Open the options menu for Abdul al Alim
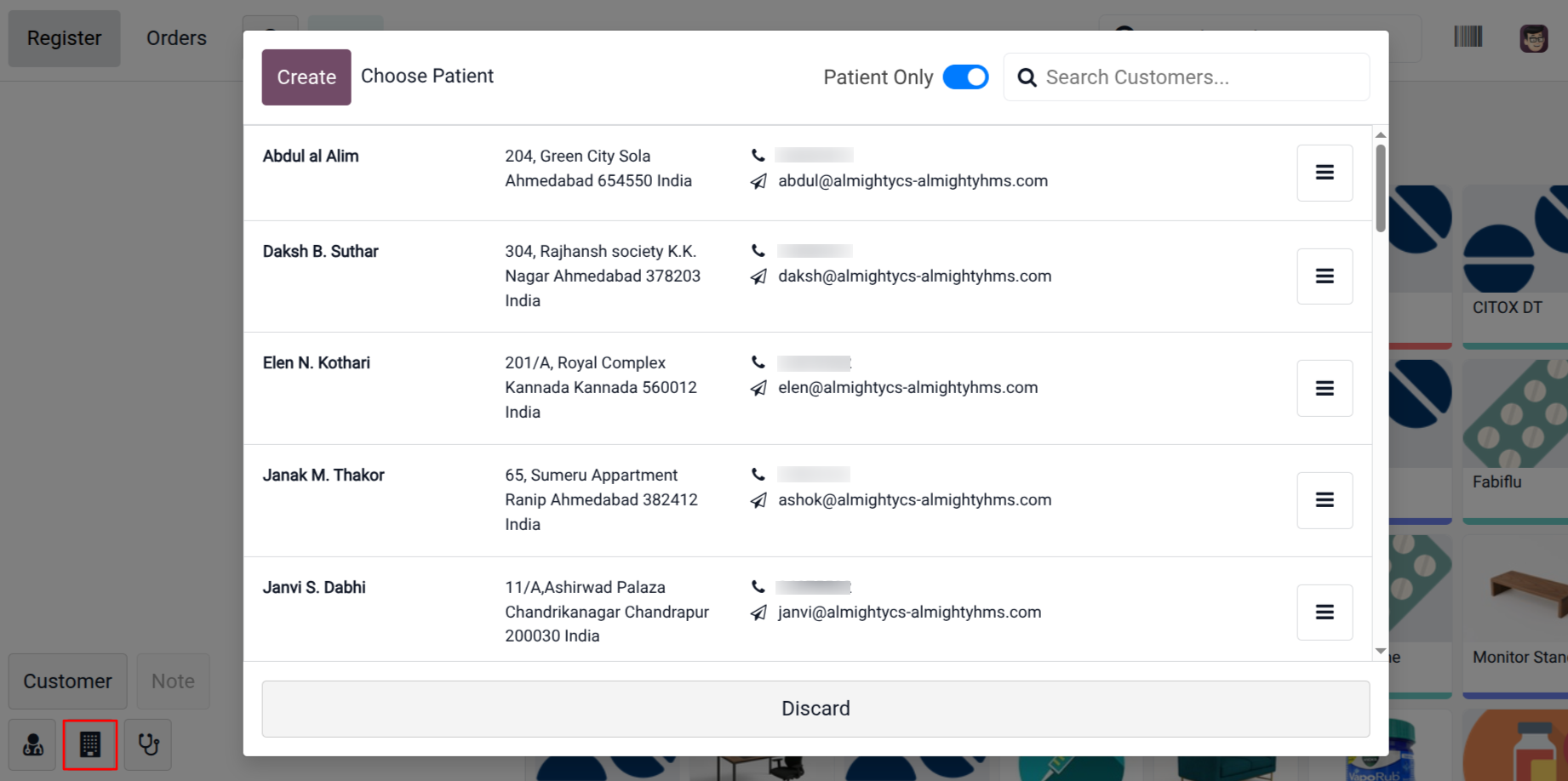Viewport: 1568px width, 781px height. 1325,173
